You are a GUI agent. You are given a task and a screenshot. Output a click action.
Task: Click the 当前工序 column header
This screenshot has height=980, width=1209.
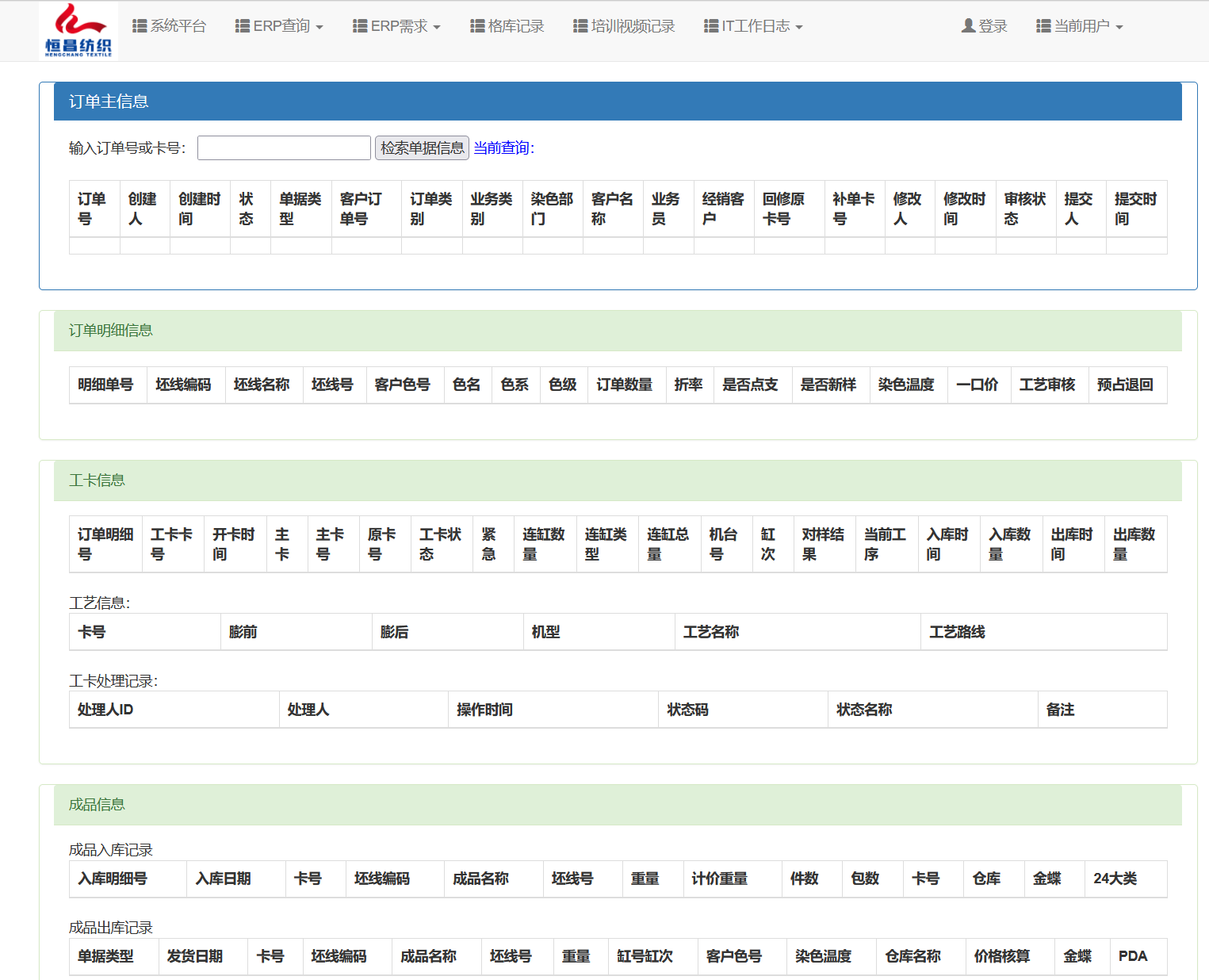point(886,545)
